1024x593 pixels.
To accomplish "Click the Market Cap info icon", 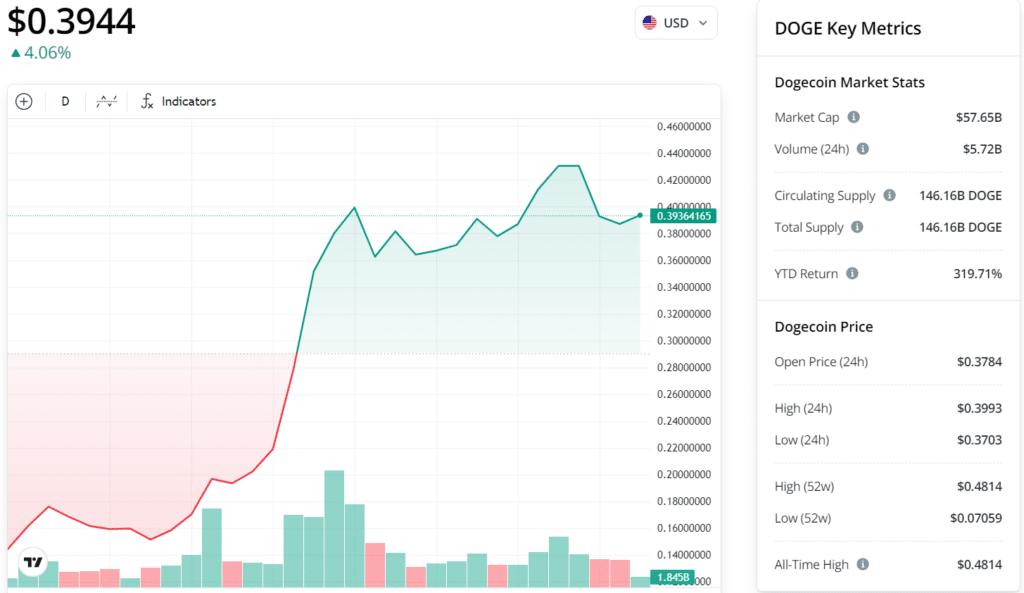I will tap(854, 117).
